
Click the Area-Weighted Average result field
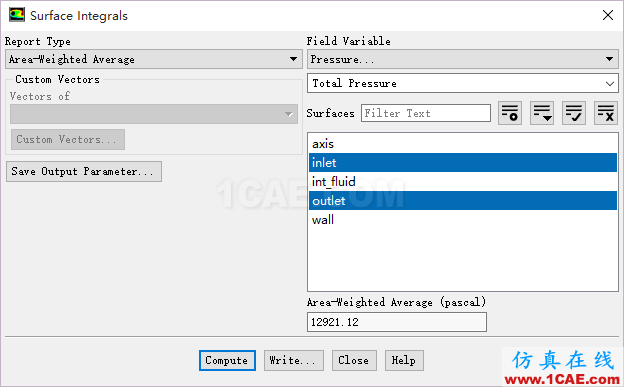click(x=397, y=322)
